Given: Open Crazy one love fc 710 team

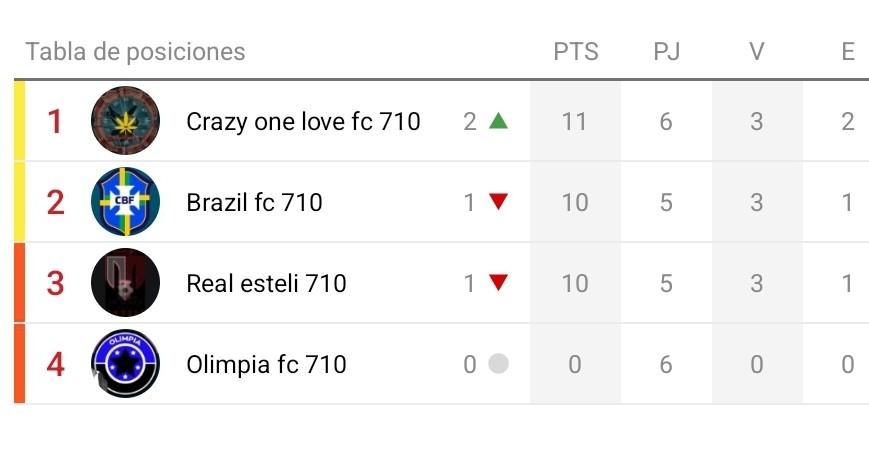Looking at the screenshot, I should pos(303,122).
